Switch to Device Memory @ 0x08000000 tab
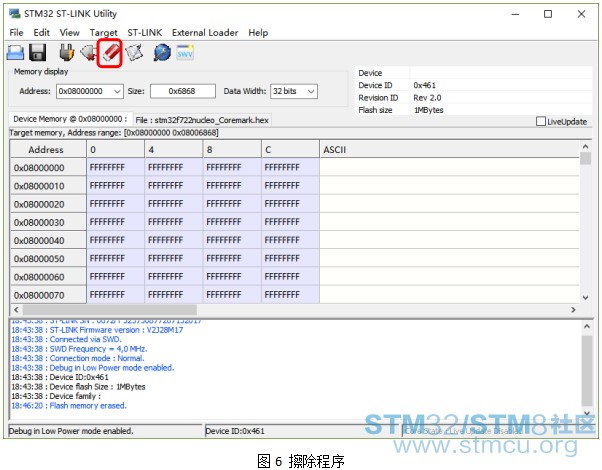The width and height of the screenshot is (602, 470). click(x=70, y=119)
